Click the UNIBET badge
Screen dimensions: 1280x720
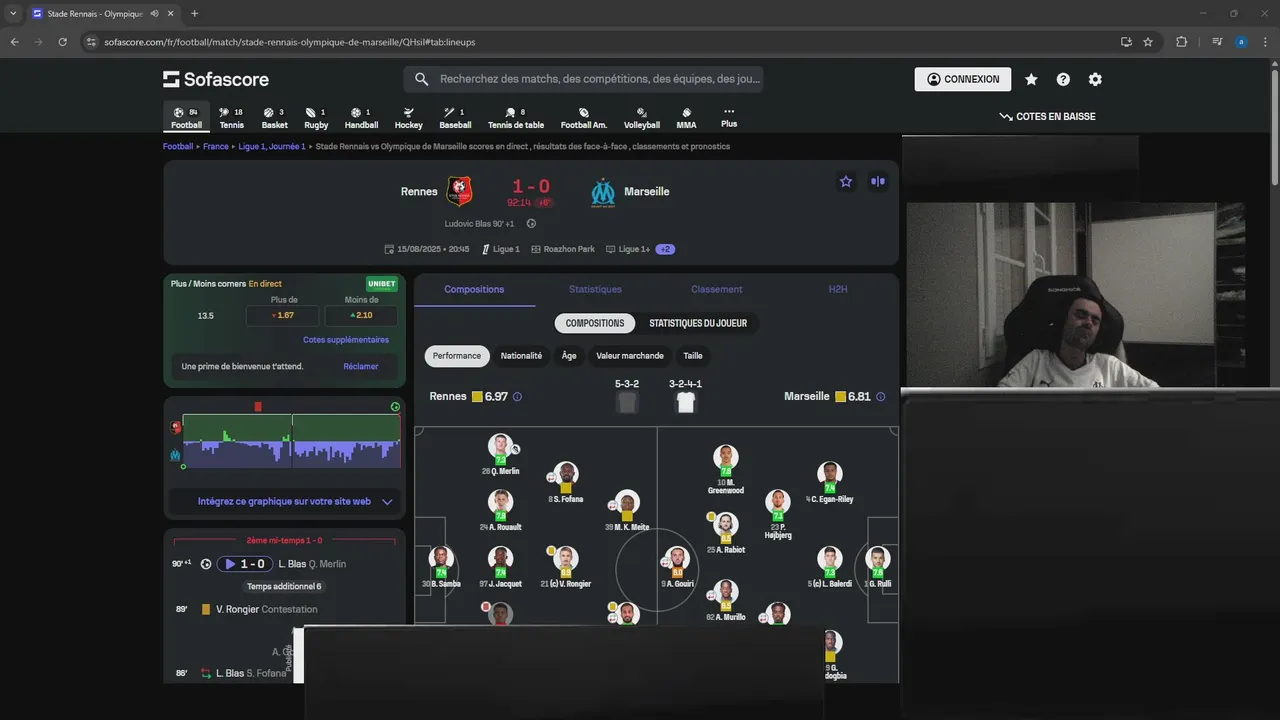pos(382,284)
